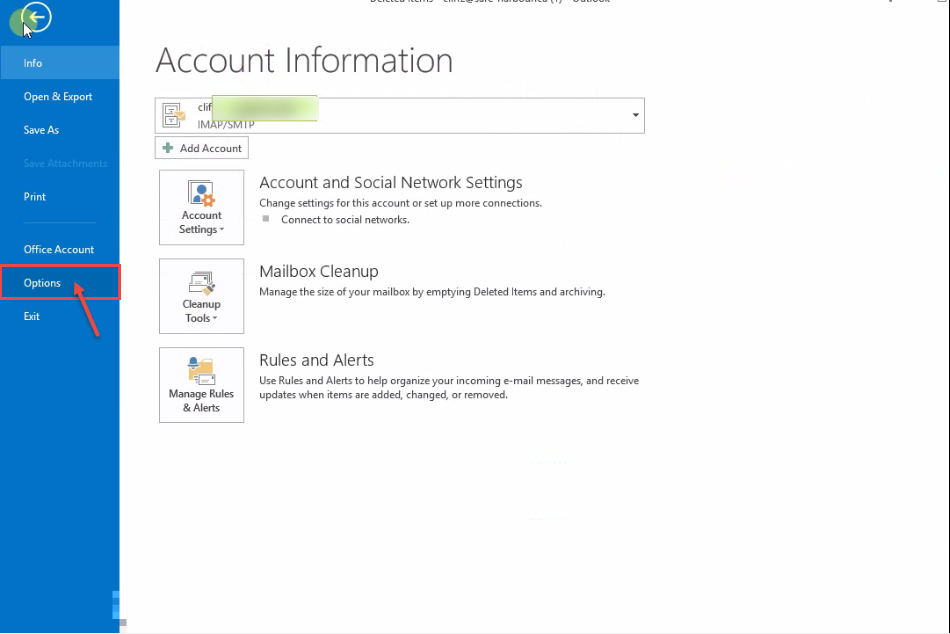Viewport: 950px width, 634px height.
Task: Open the Open & Export menu item
Action: 59,96
